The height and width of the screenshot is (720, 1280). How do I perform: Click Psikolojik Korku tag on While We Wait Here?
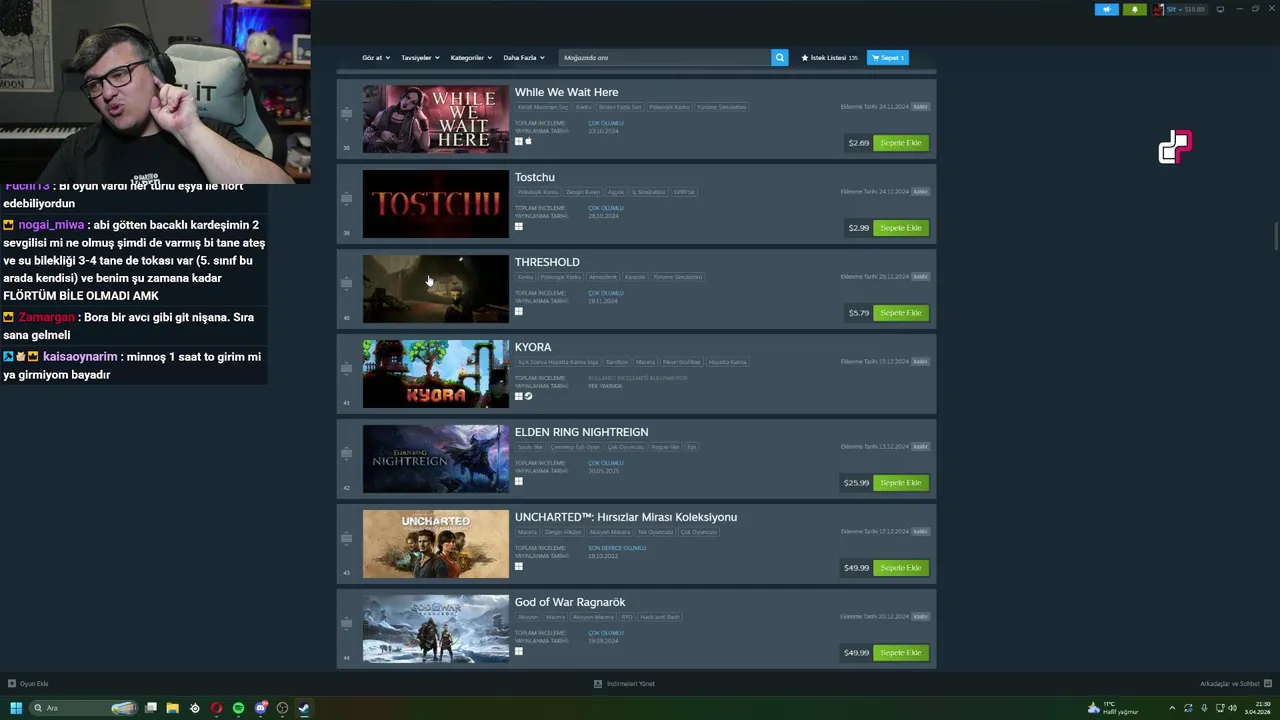tap(669, 107)
